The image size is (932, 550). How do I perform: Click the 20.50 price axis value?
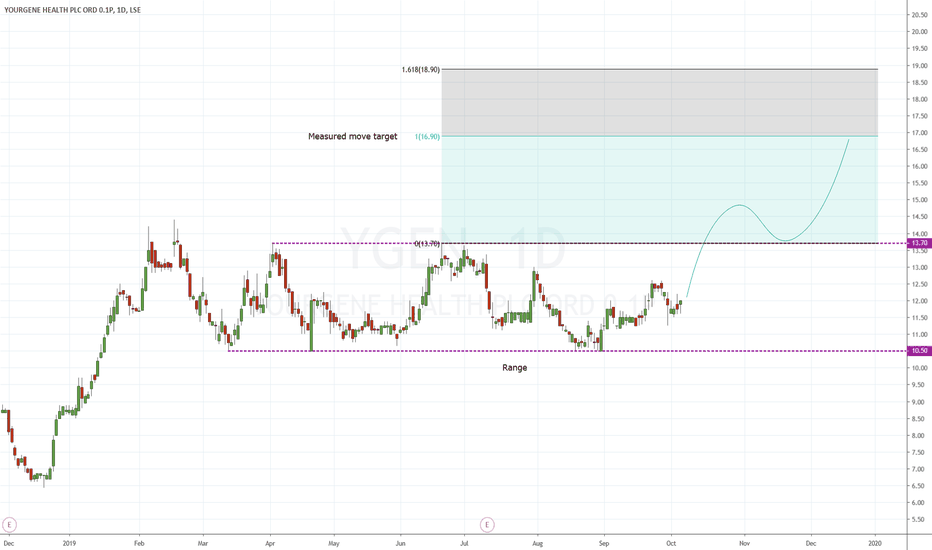click(x=920, y=15)
